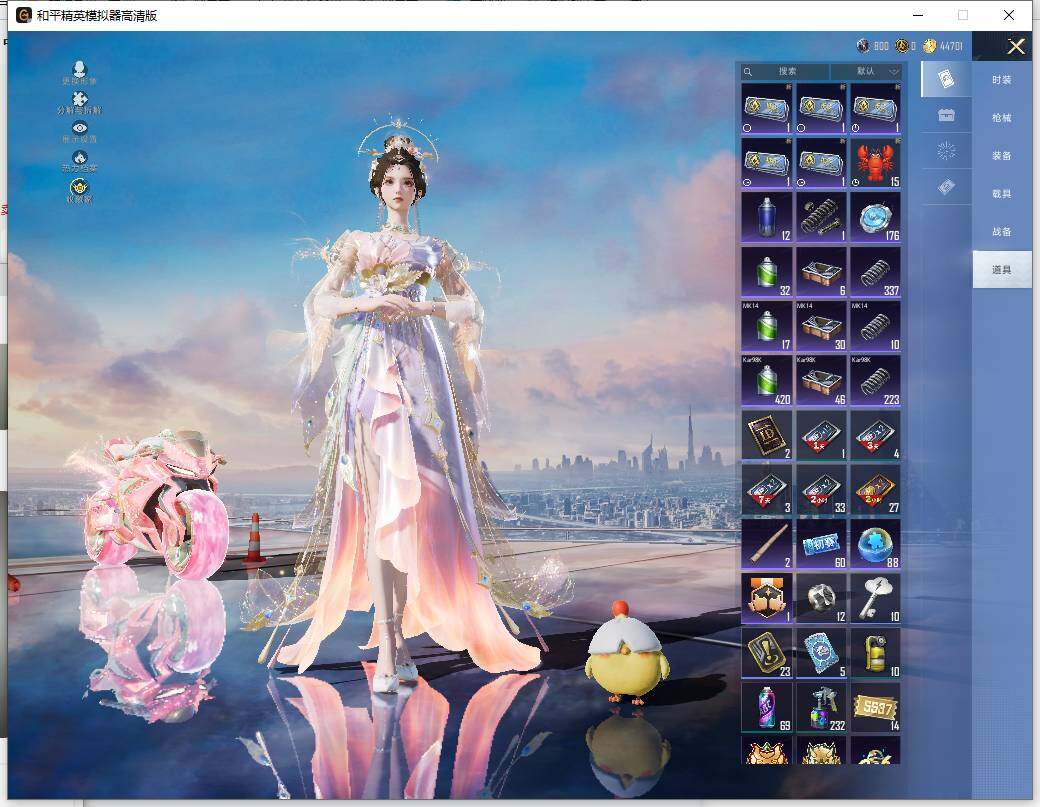Toggle the eye icon for display settings
The height and width of the screenshot is (807, 1040).
pyautogui.click(x=80, y=128)
